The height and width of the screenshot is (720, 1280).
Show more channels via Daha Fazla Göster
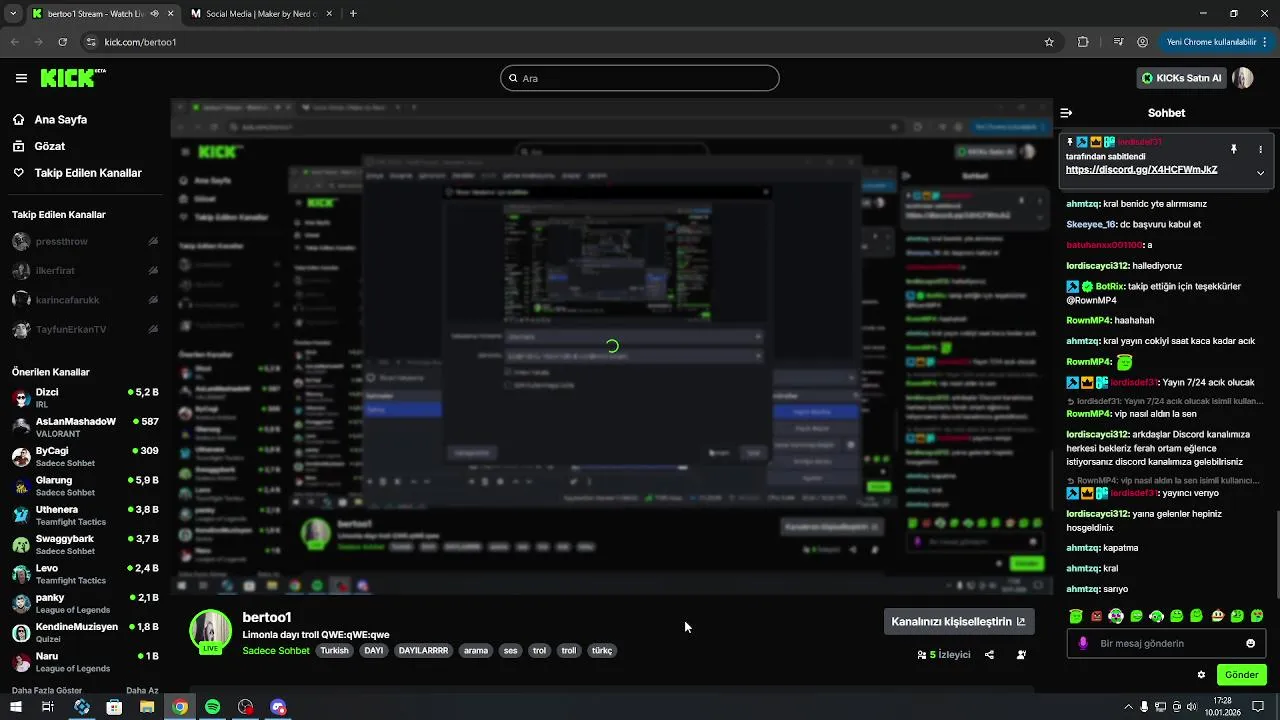(47, 690)
